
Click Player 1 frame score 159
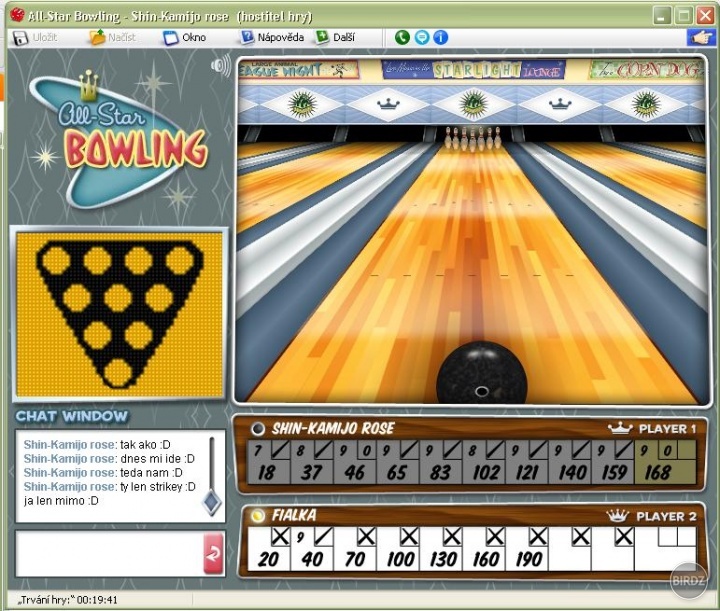pyautogui.click(x=614, y=472)
